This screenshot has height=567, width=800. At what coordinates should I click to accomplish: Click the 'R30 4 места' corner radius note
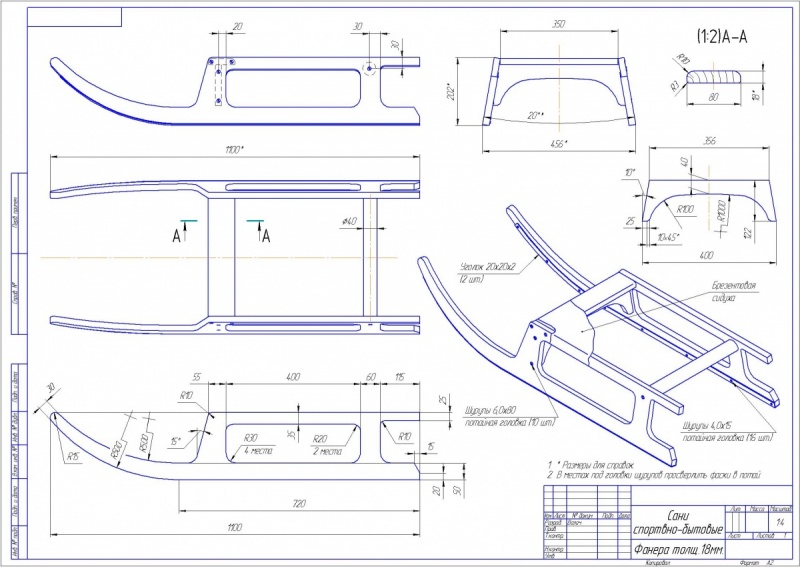[x=257, y=445]
